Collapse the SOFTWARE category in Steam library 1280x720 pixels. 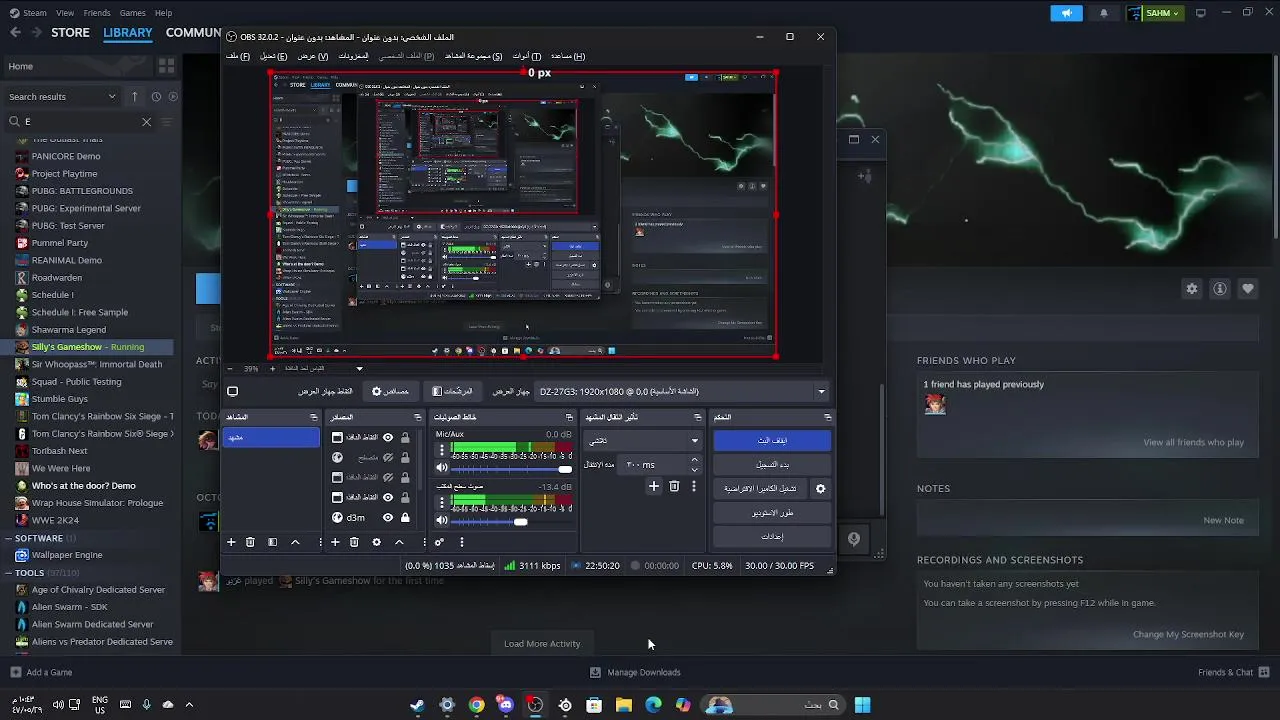point(8,538)
